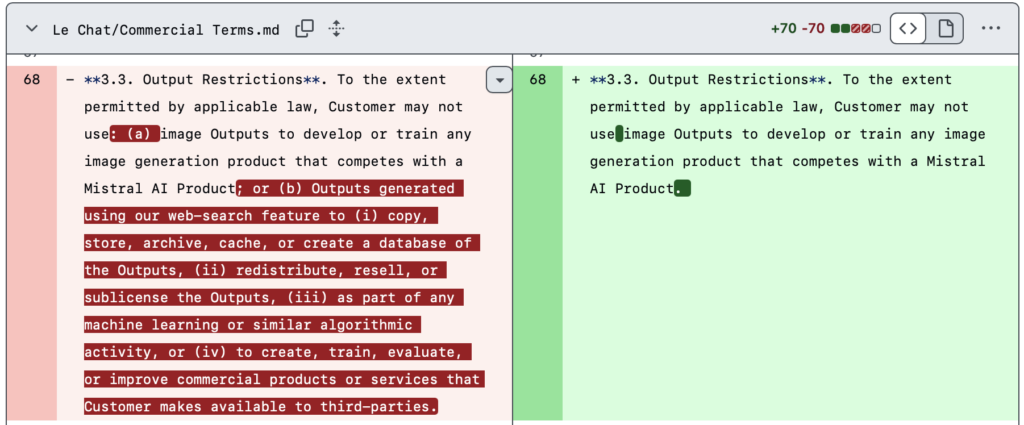Click the +70 additions count
Viewport: 1024px width, 425px height.
point(783,28)
